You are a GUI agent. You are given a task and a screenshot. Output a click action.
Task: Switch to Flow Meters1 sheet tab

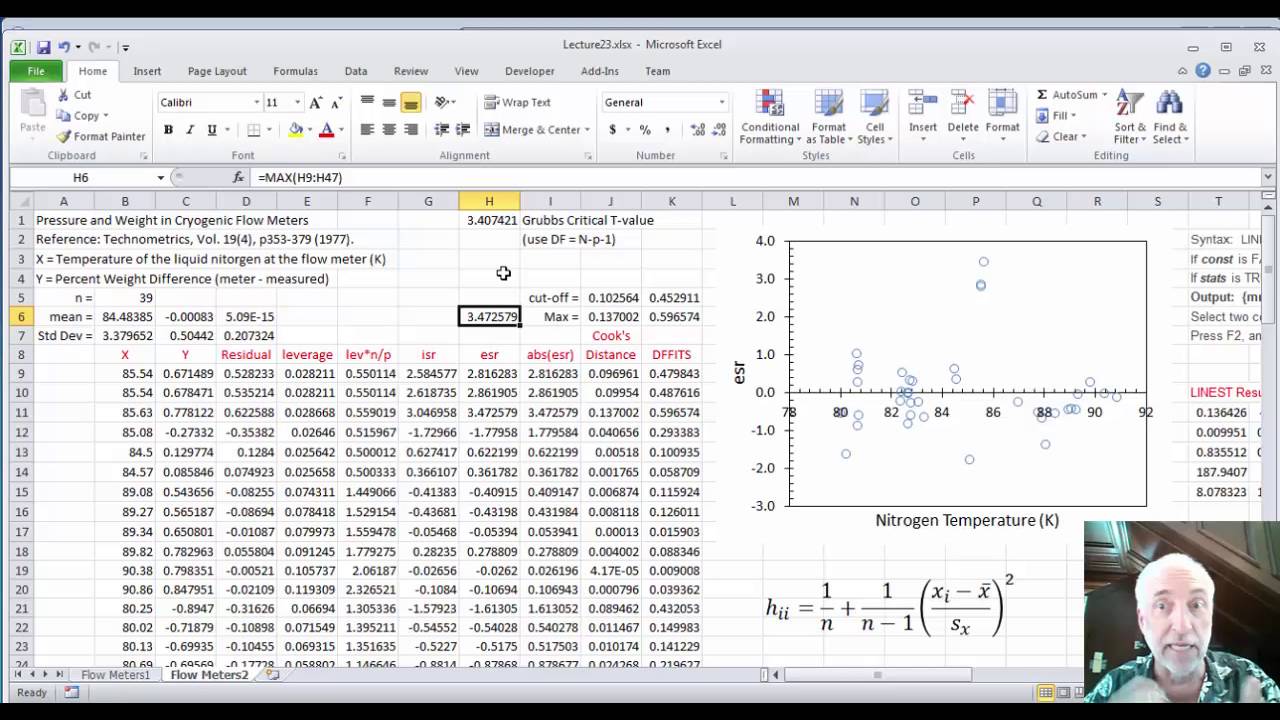[x=115, y=675]
